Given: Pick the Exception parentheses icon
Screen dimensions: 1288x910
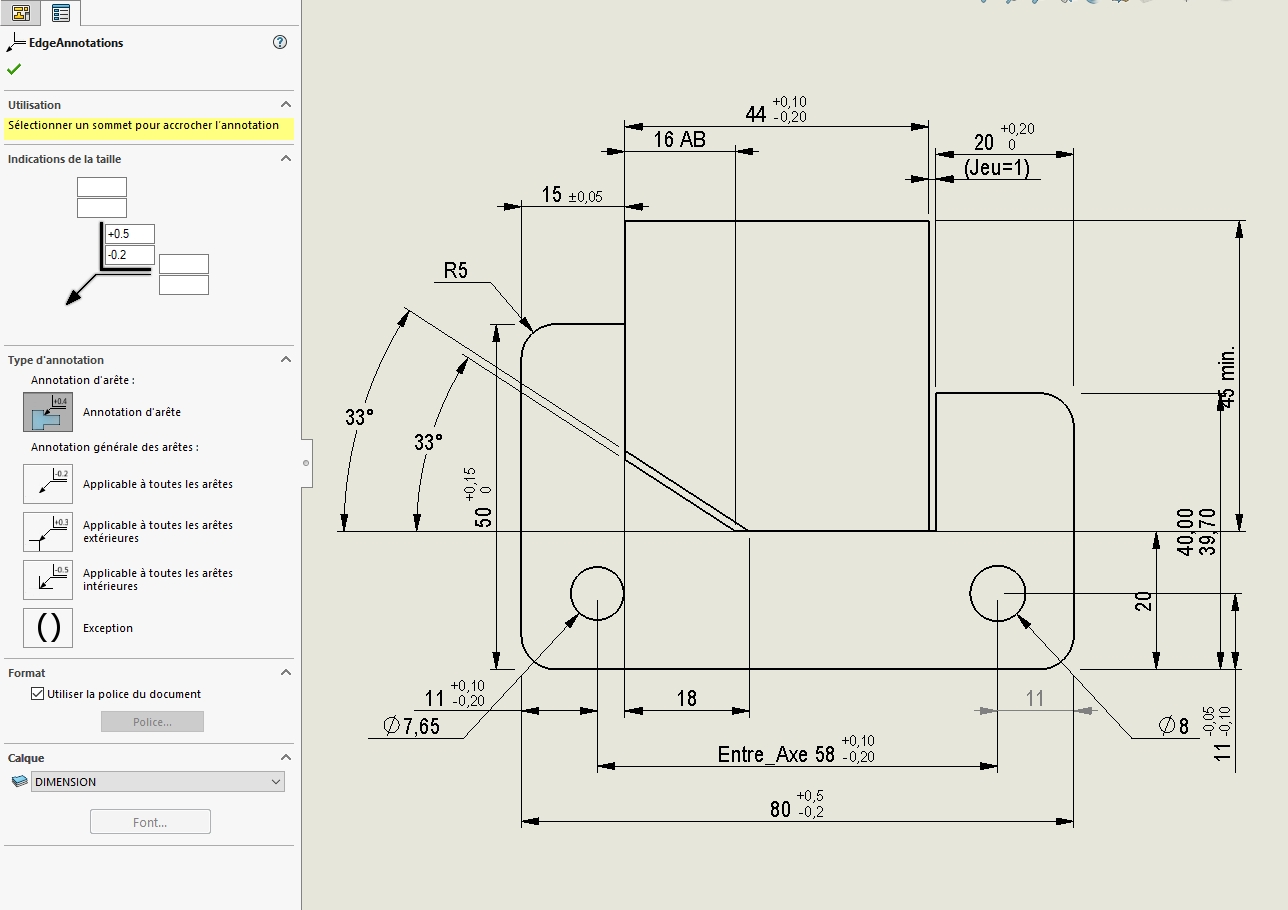Looking at the screenshot, I should 48,628.
